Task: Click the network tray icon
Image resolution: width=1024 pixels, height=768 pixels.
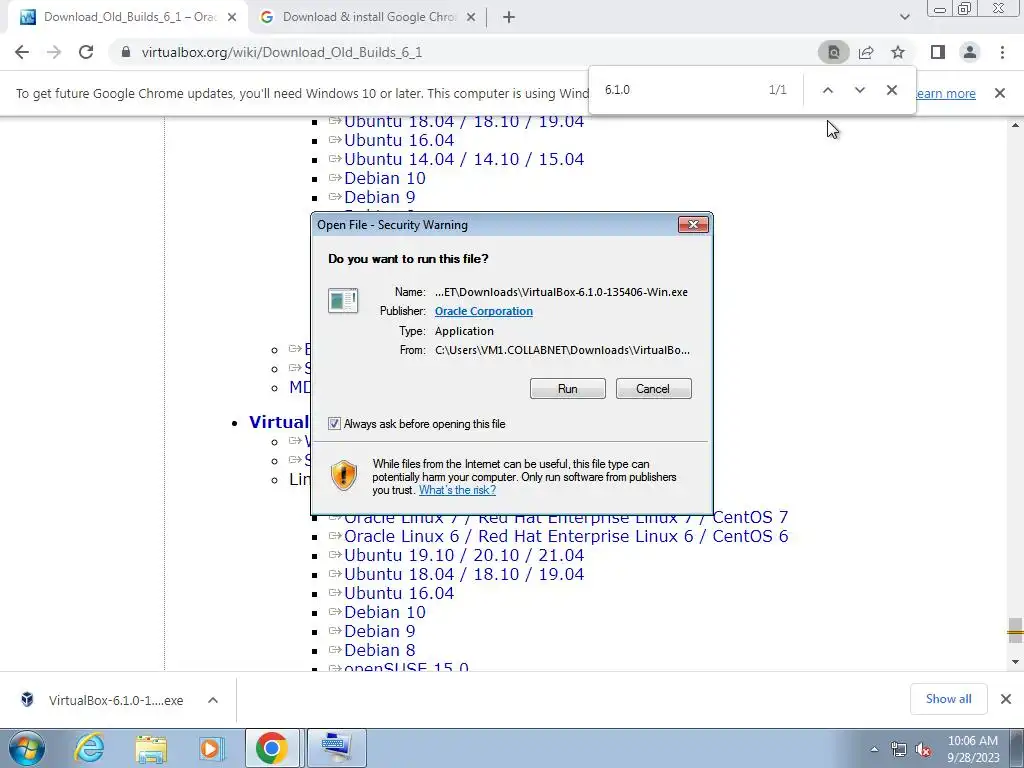Action: pos(899,749)
